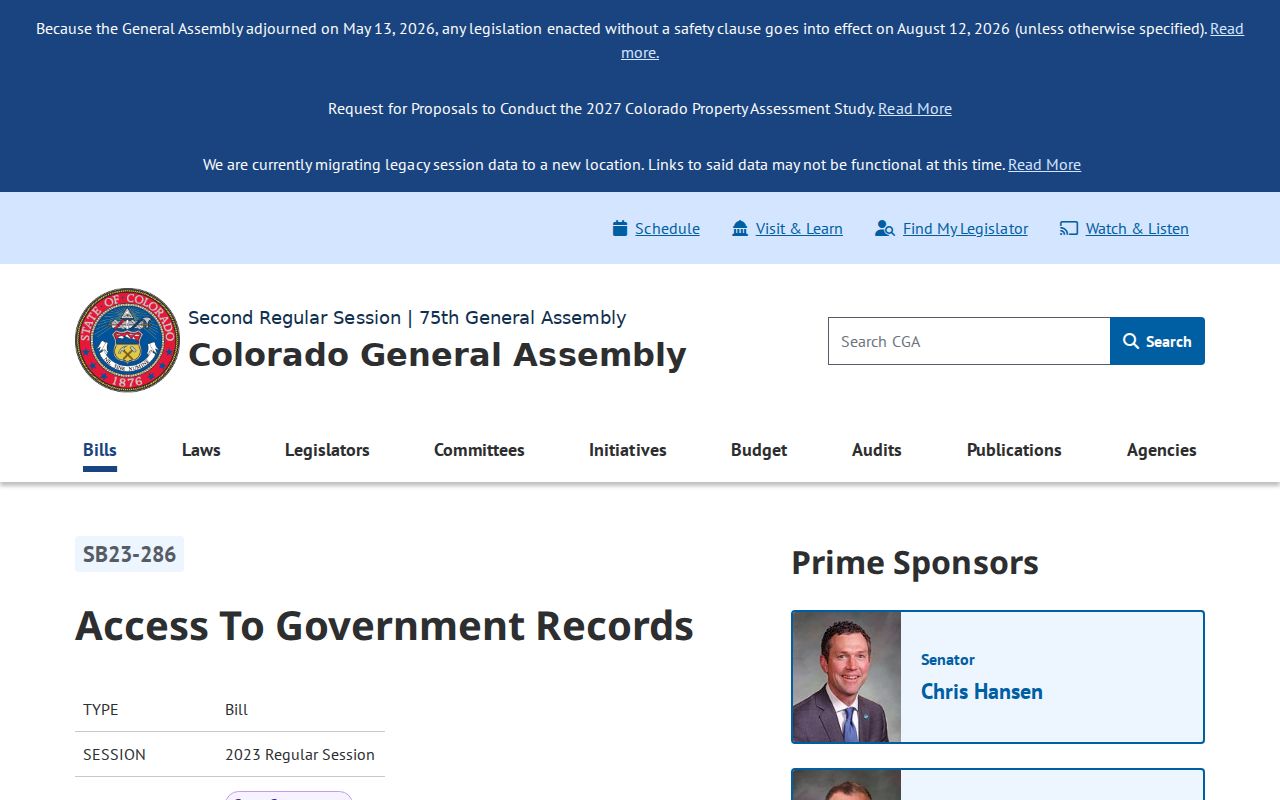The image size is (1280, 800).
Task: Click the Colorado General Assembly site title
Action: click(x=437, y=355)
